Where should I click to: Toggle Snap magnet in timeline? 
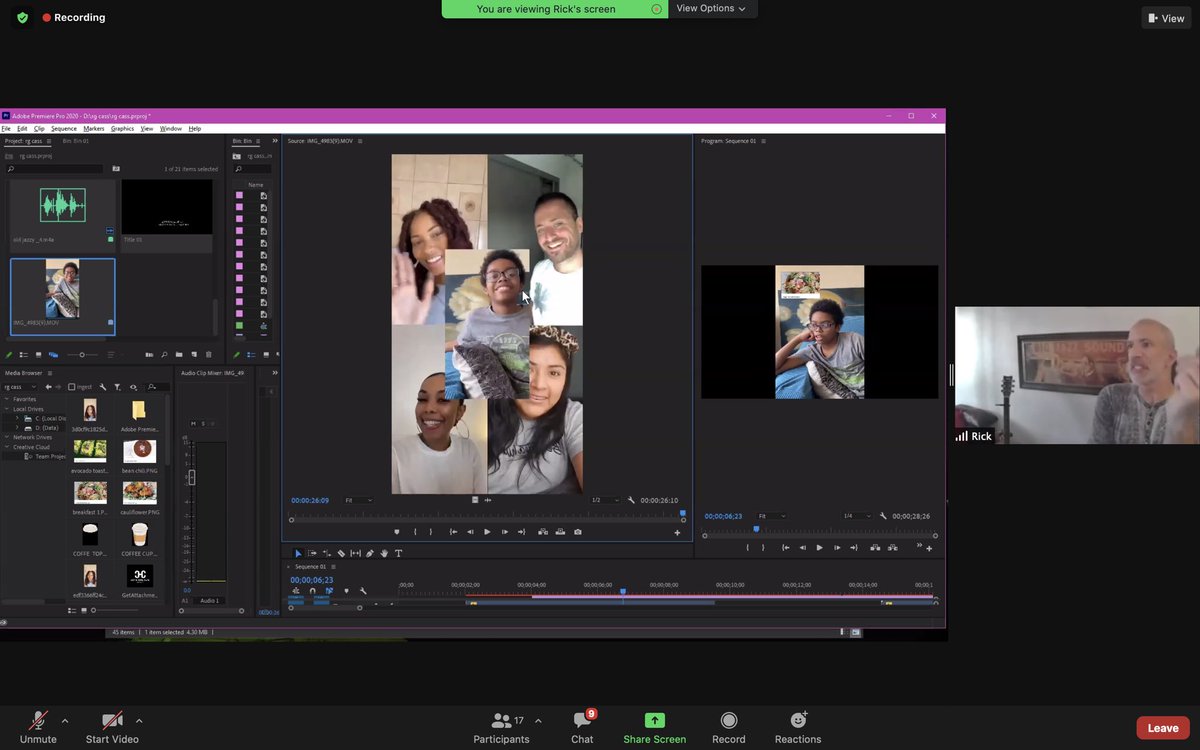tap(312, 591)
